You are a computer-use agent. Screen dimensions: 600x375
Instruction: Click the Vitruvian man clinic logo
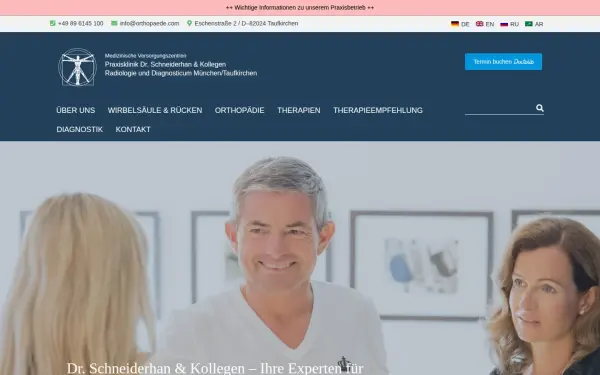pyautogui.click(x=77, y=67)
